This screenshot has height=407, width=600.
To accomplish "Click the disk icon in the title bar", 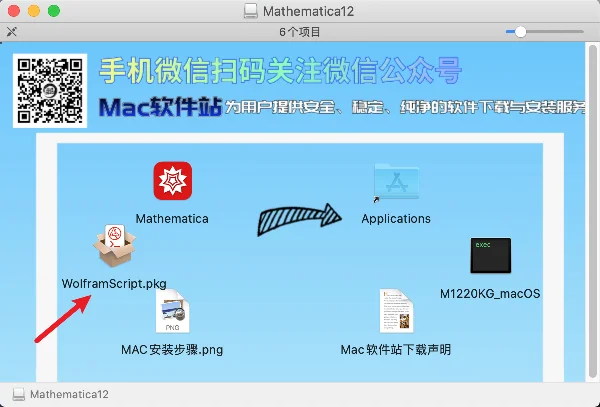I will [x=251, y=11].
